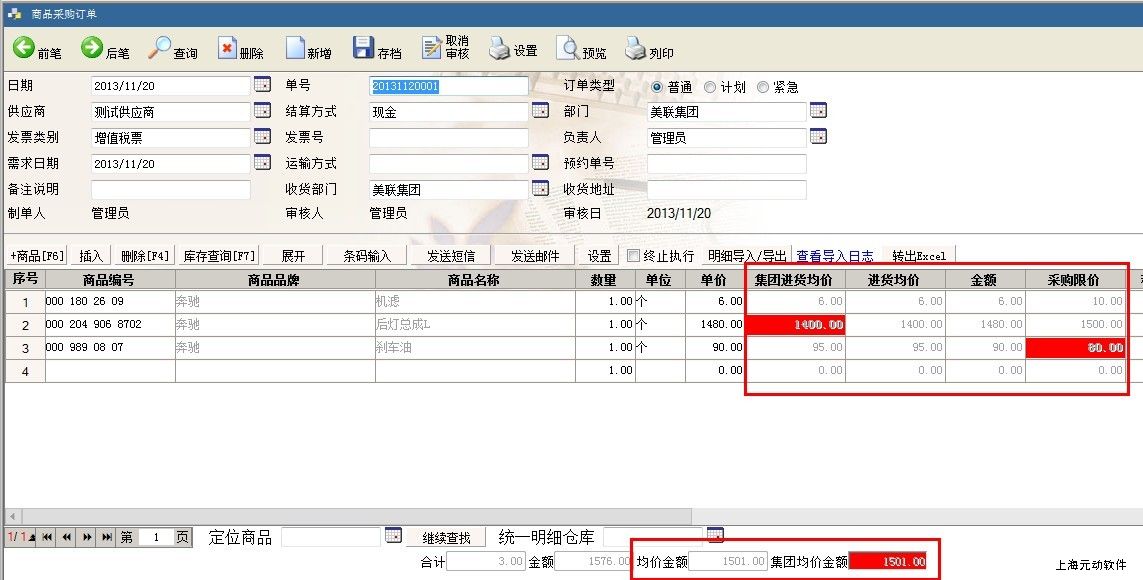Click the 删除 delete document icon

pos(228,48)
